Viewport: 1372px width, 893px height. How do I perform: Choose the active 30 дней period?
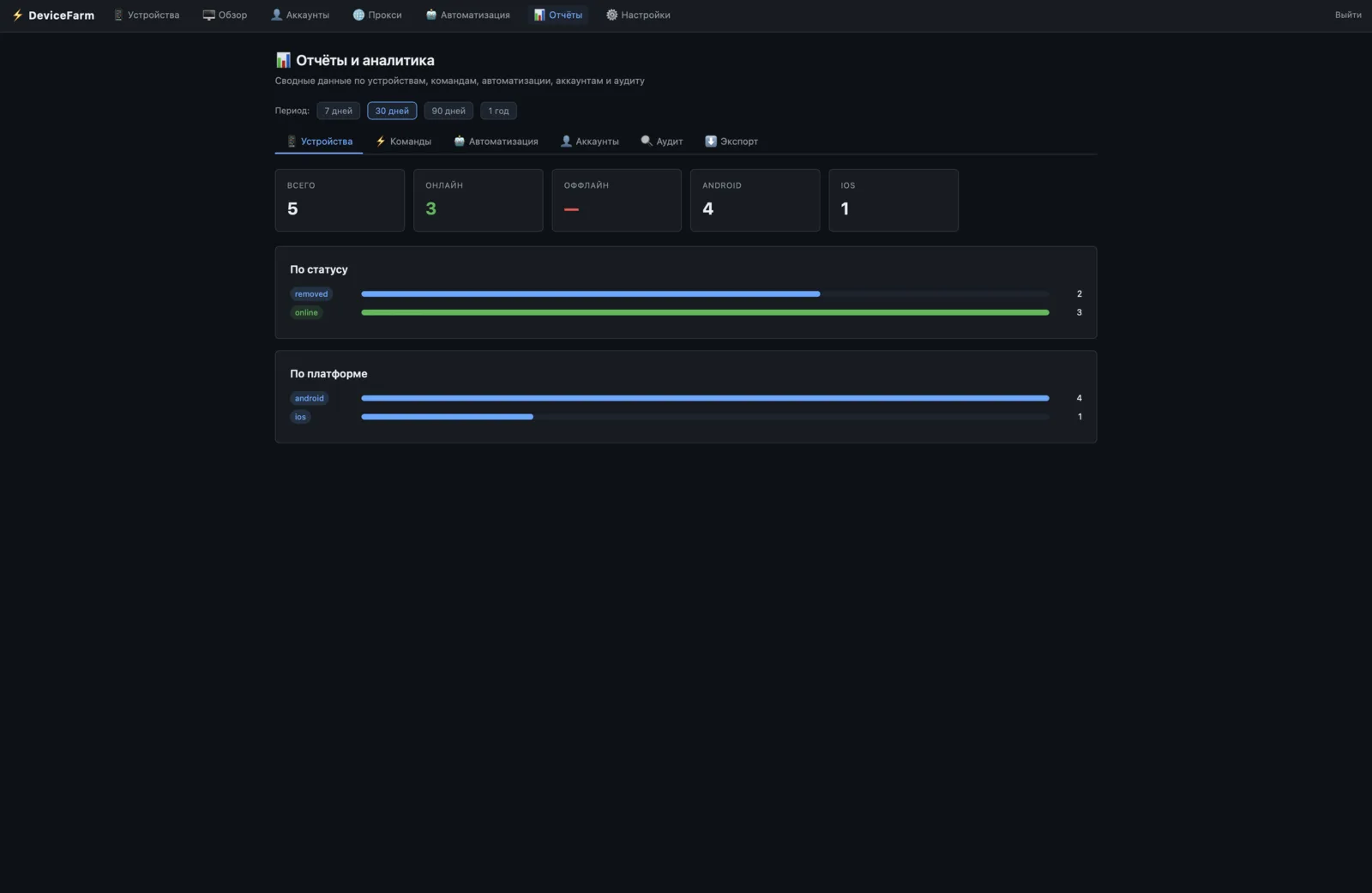[x=392, y=111]
